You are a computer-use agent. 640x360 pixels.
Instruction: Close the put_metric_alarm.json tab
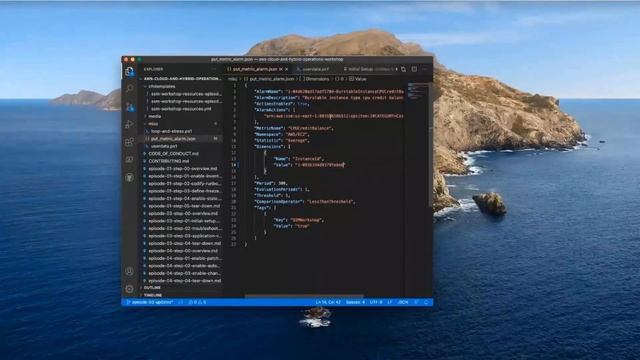pyautogui.click(x=287, y=69)
